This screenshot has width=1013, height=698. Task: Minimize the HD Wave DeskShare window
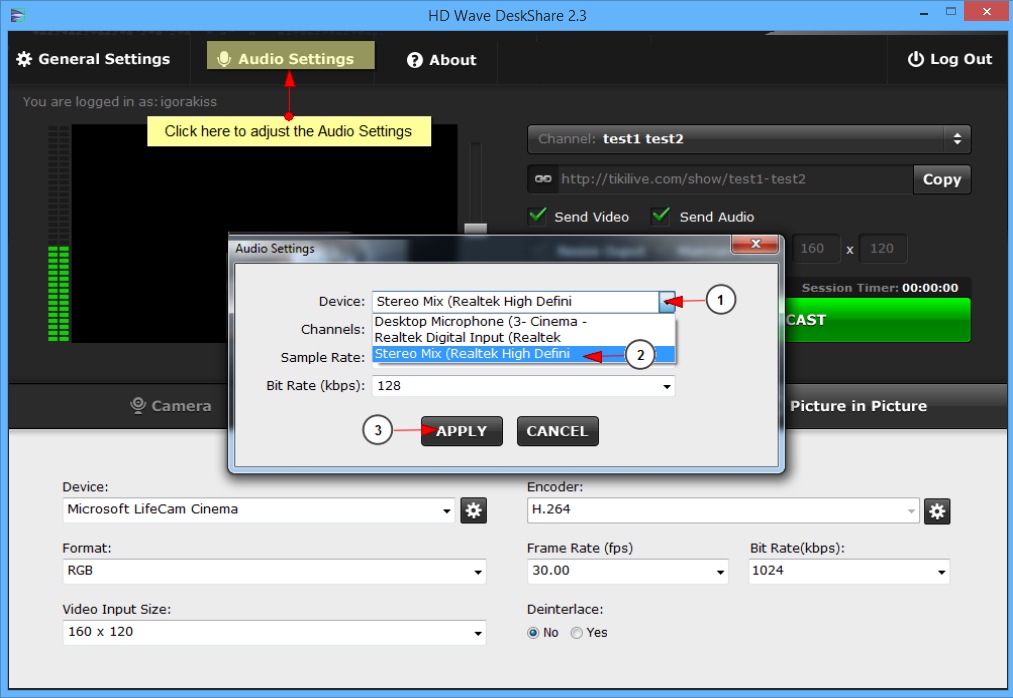coord(924,12)
